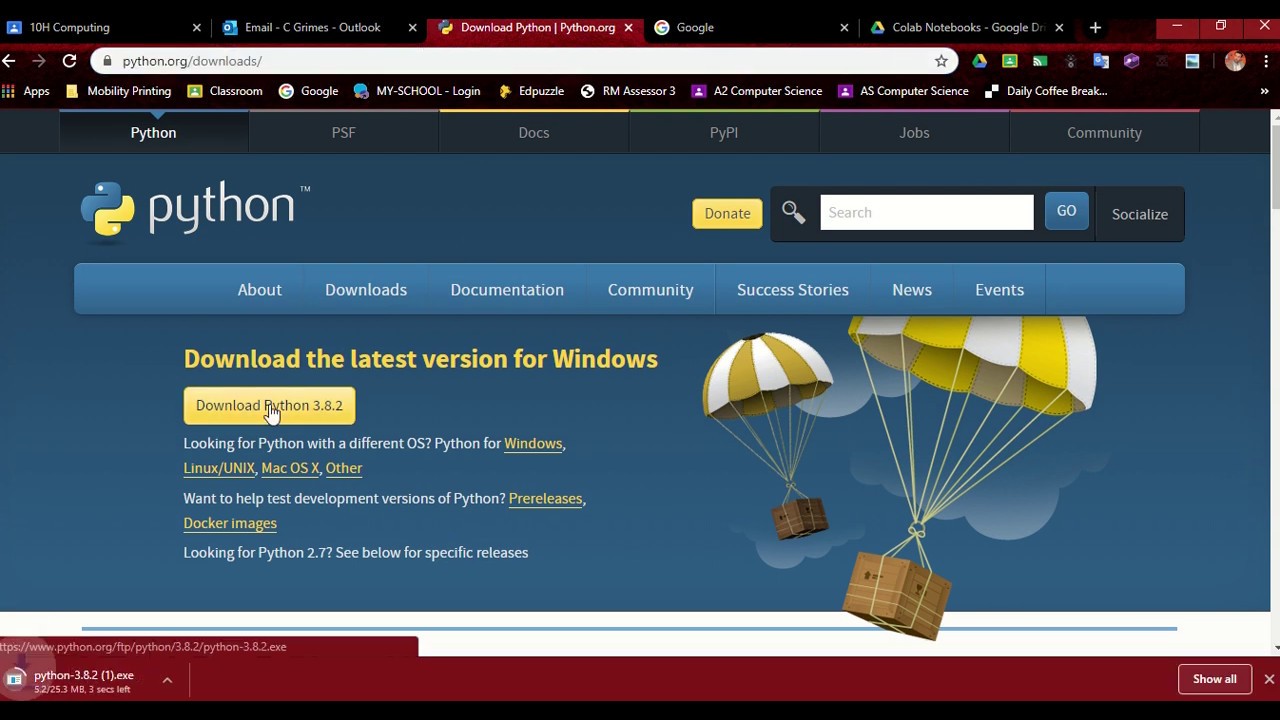Open the Chrome three-dot menu
The image size is (1280, 720).
click(x=1265, y=61)
